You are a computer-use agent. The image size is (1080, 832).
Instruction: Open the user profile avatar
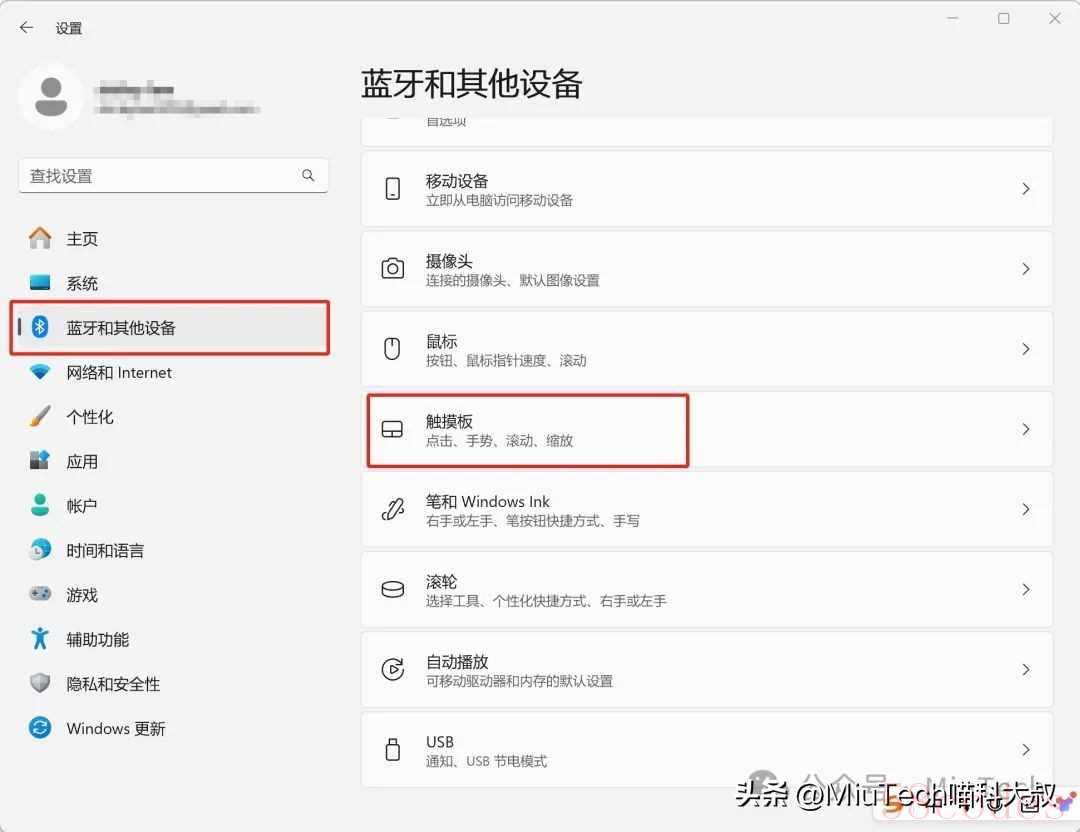pyautogui.click(x=51, y=98)
